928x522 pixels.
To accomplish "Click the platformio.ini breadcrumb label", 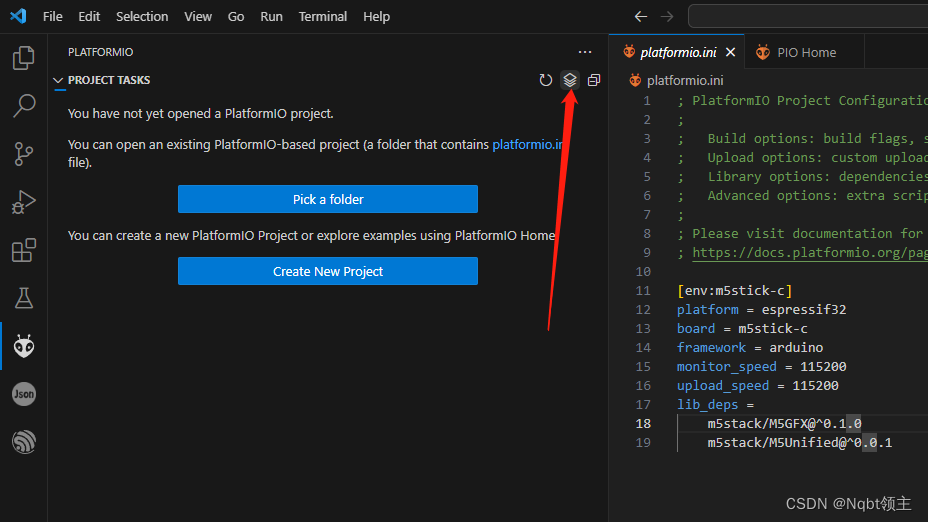I will pos(685,80).
